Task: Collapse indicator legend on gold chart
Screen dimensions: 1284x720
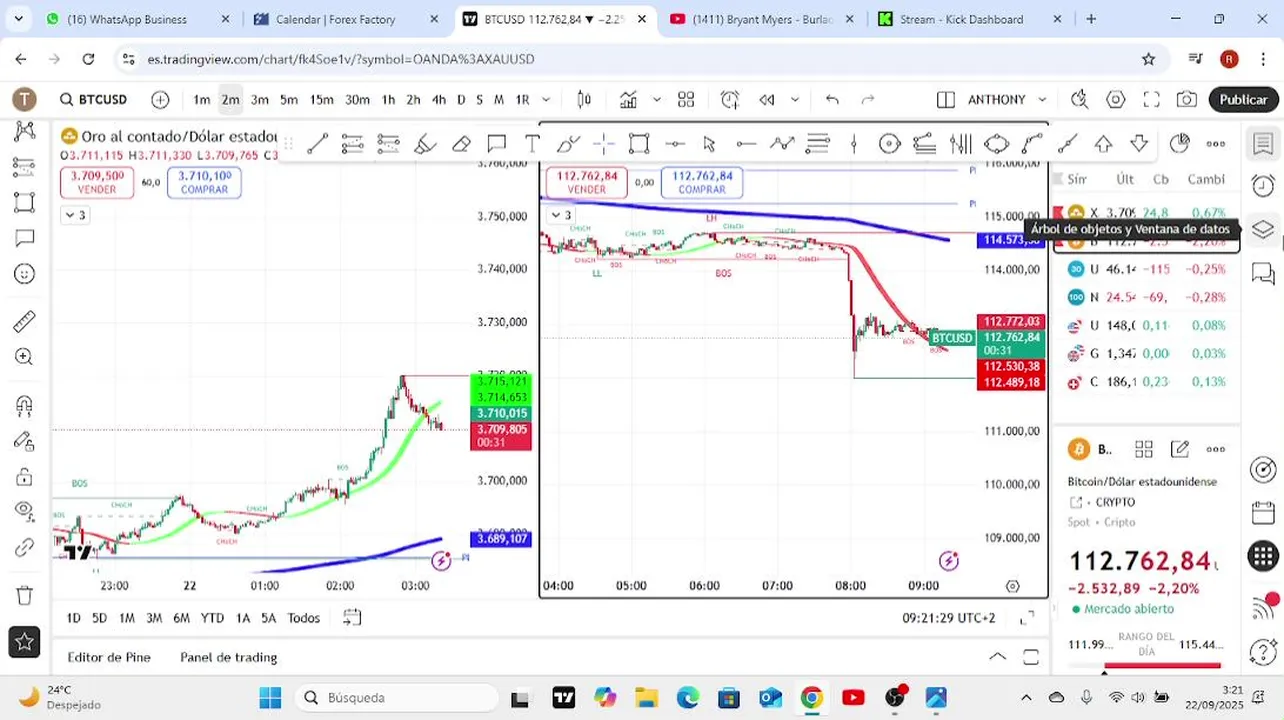Action: (75, 215)
